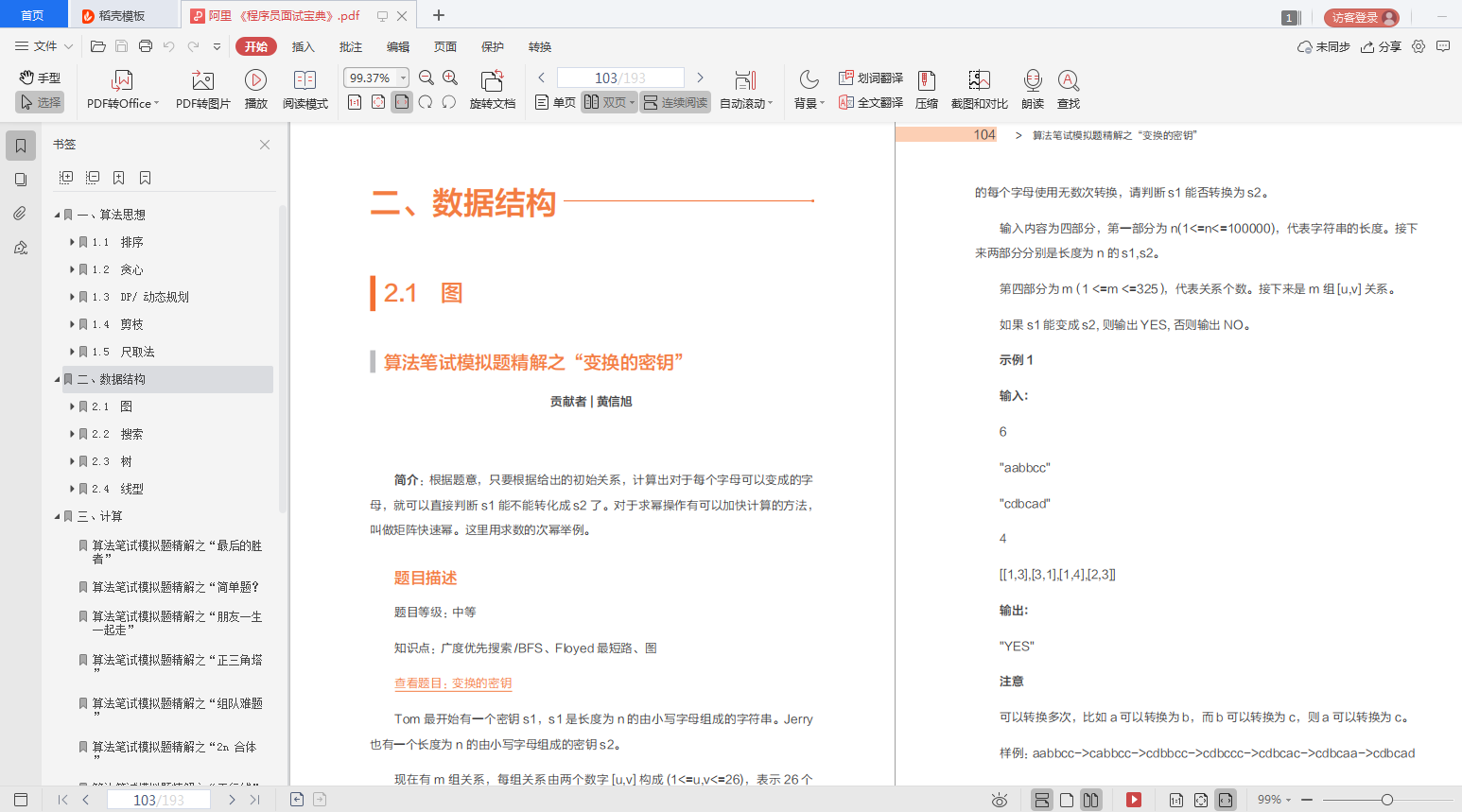
Task: Close the 书签 bookmarks panel
Action: [x=265, y=145]
